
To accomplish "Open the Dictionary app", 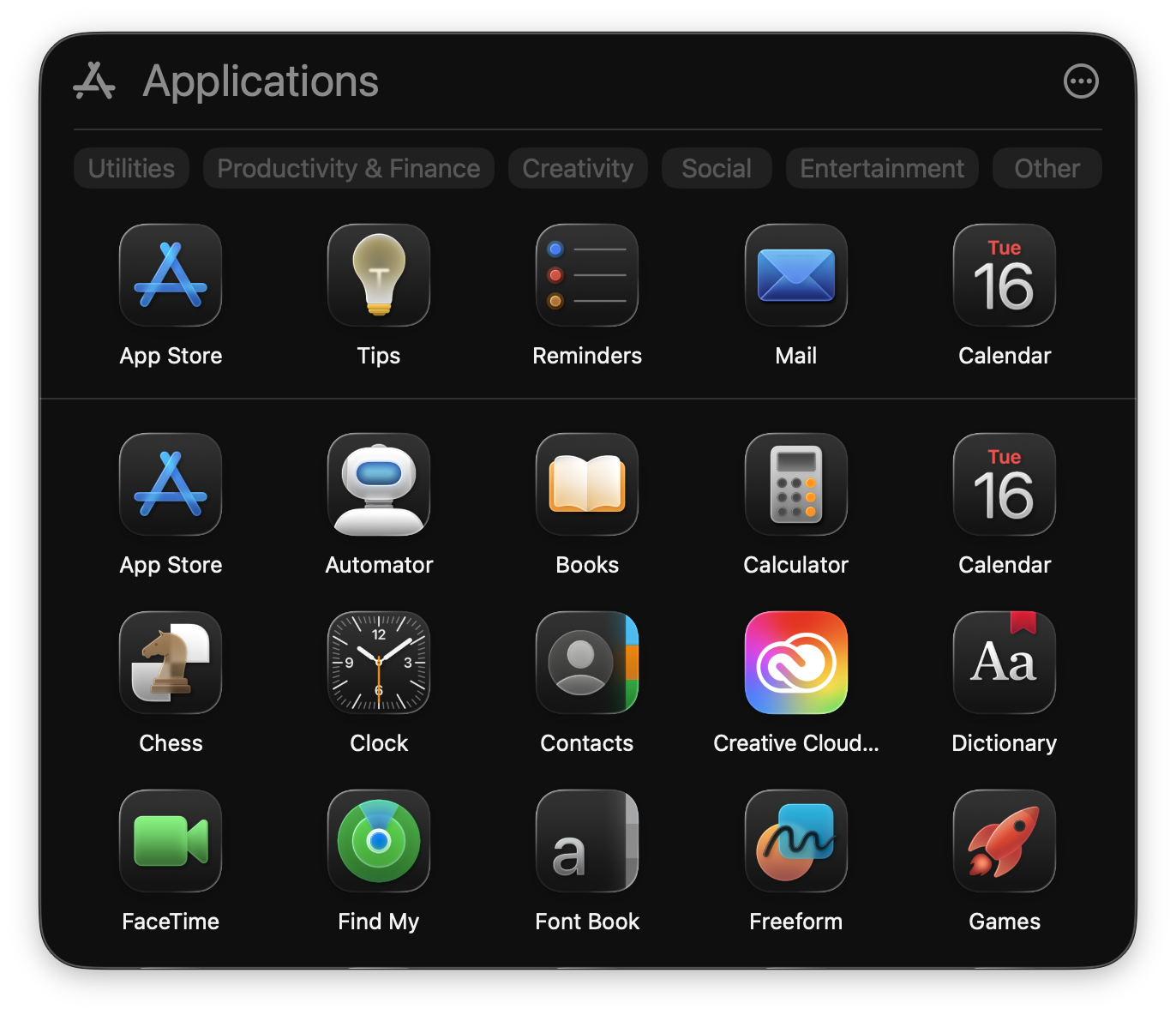I will pos(1005,663).
